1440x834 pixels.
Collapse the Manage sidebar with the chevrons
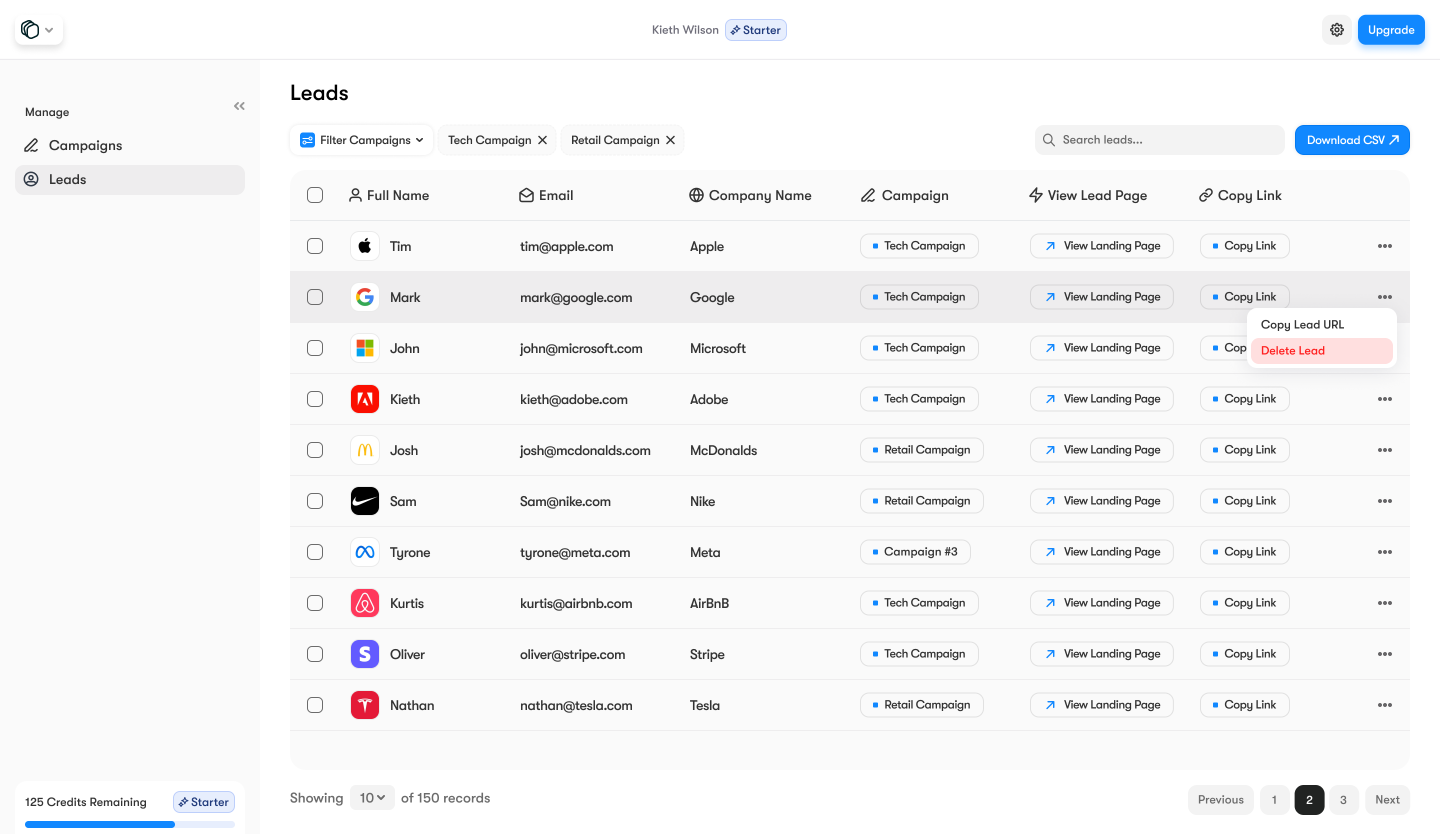[x=239, y=105]
